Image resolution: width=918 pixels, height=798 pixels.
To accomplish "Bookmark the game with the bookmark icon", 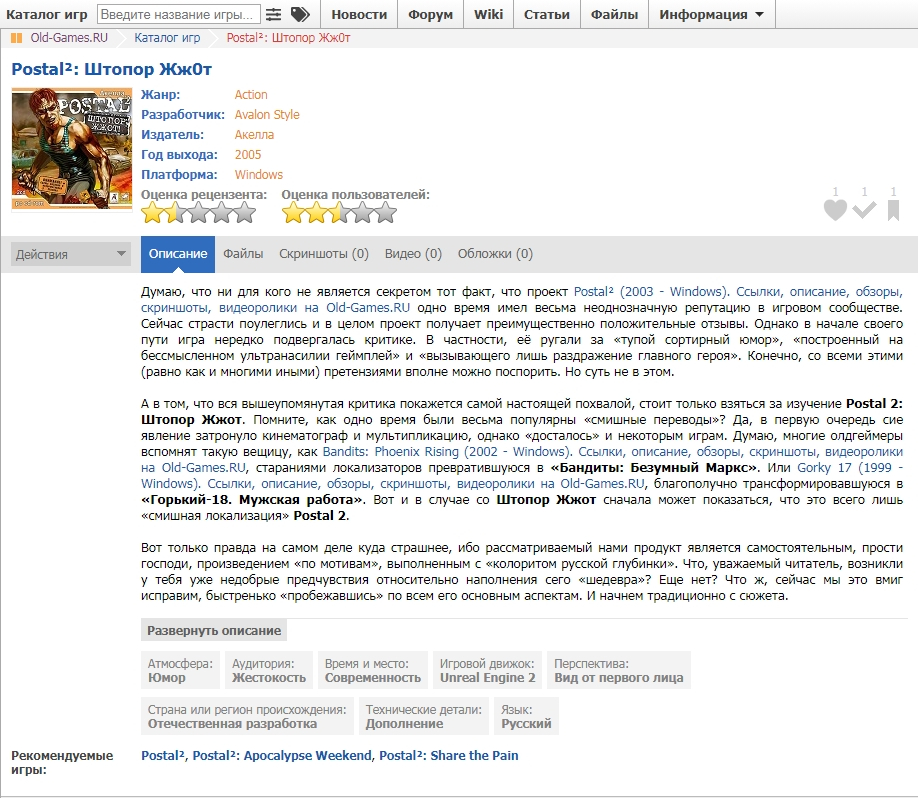I will [893, 210].
